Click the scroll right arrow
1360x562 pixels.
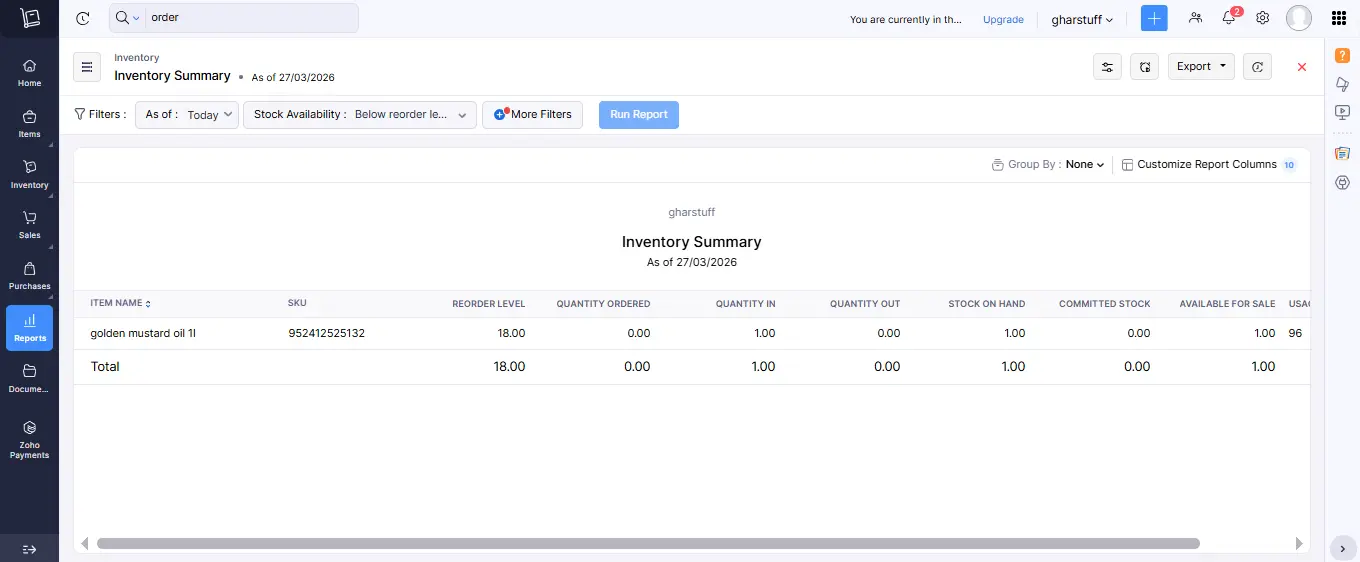[x=1299, y=543]
